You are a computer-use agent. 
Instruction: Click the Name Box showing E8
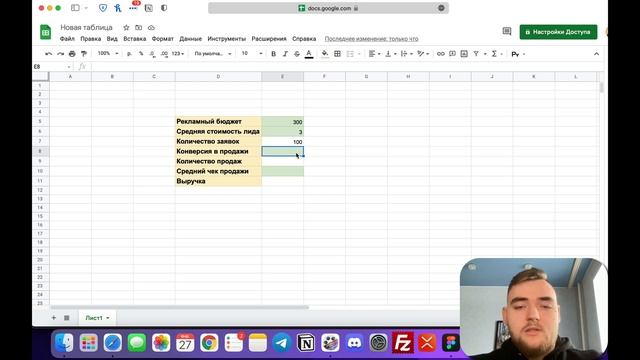52,67
